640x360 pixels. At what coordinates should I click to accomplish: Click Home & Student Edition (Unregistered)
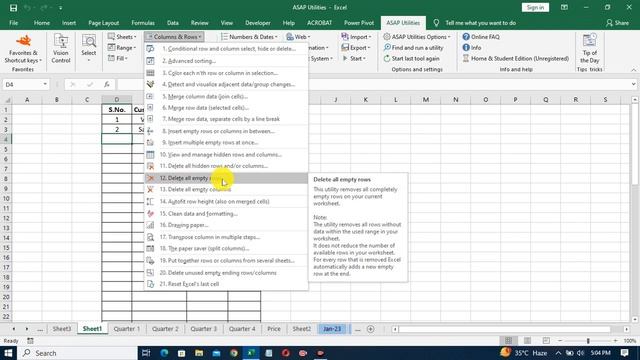pyautogui.click(x=516, y=58)
